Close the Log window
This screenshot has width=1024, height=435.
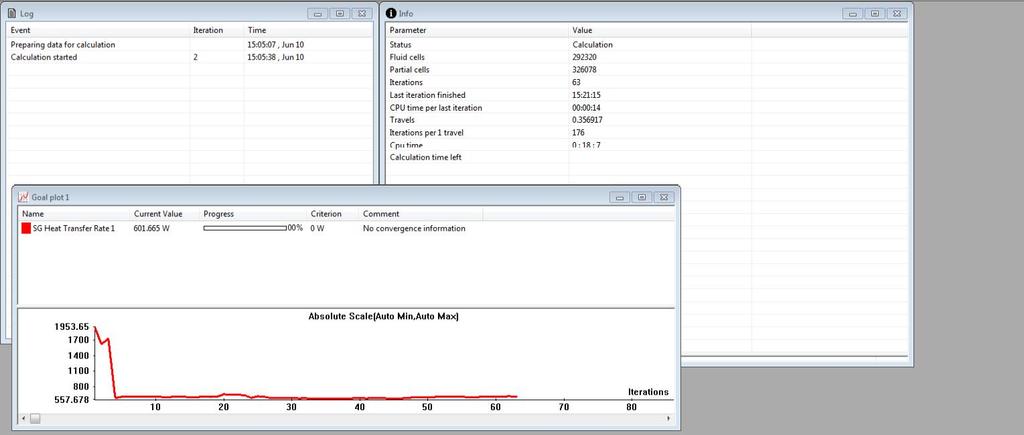click(361, 13)
